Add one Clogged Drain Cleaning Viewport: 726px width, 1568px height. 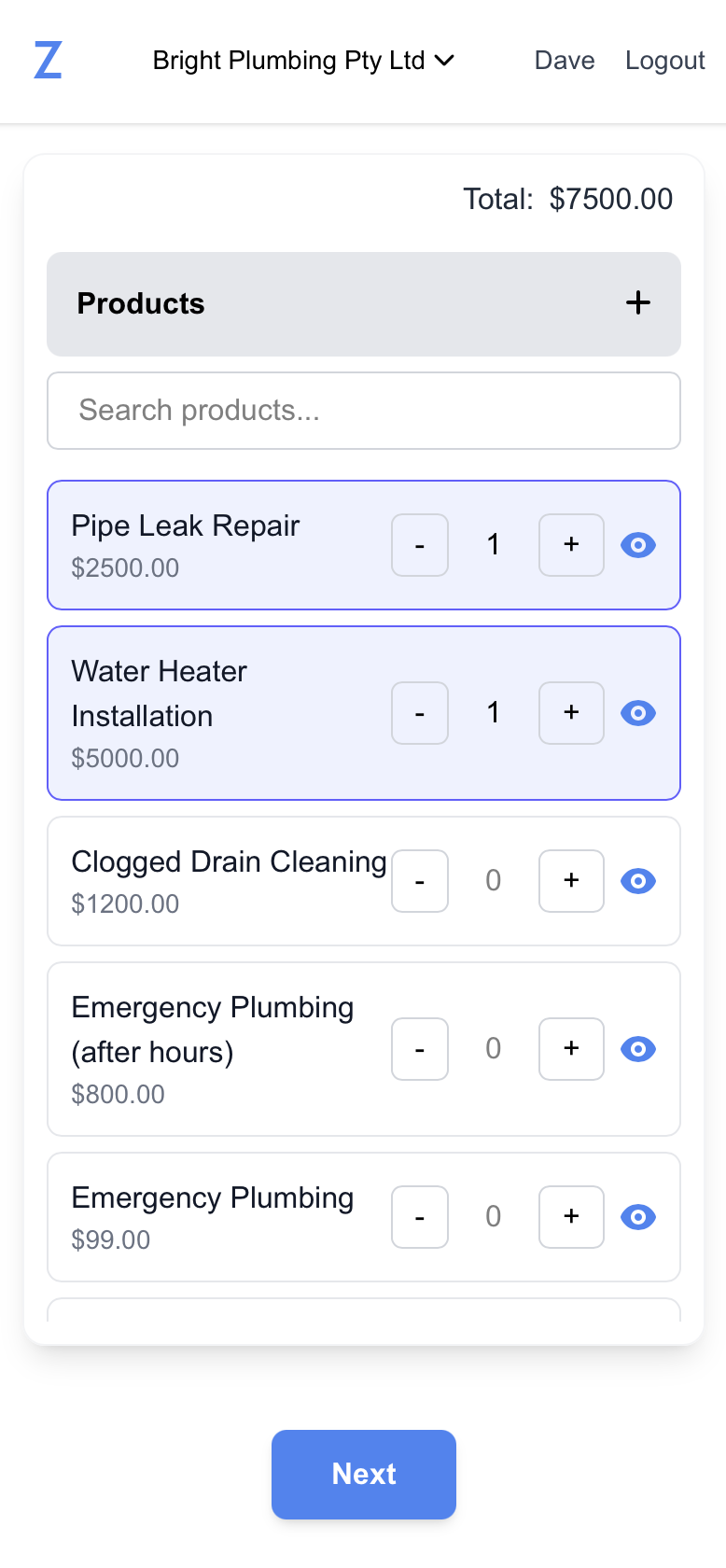click(x=571, y=881)
